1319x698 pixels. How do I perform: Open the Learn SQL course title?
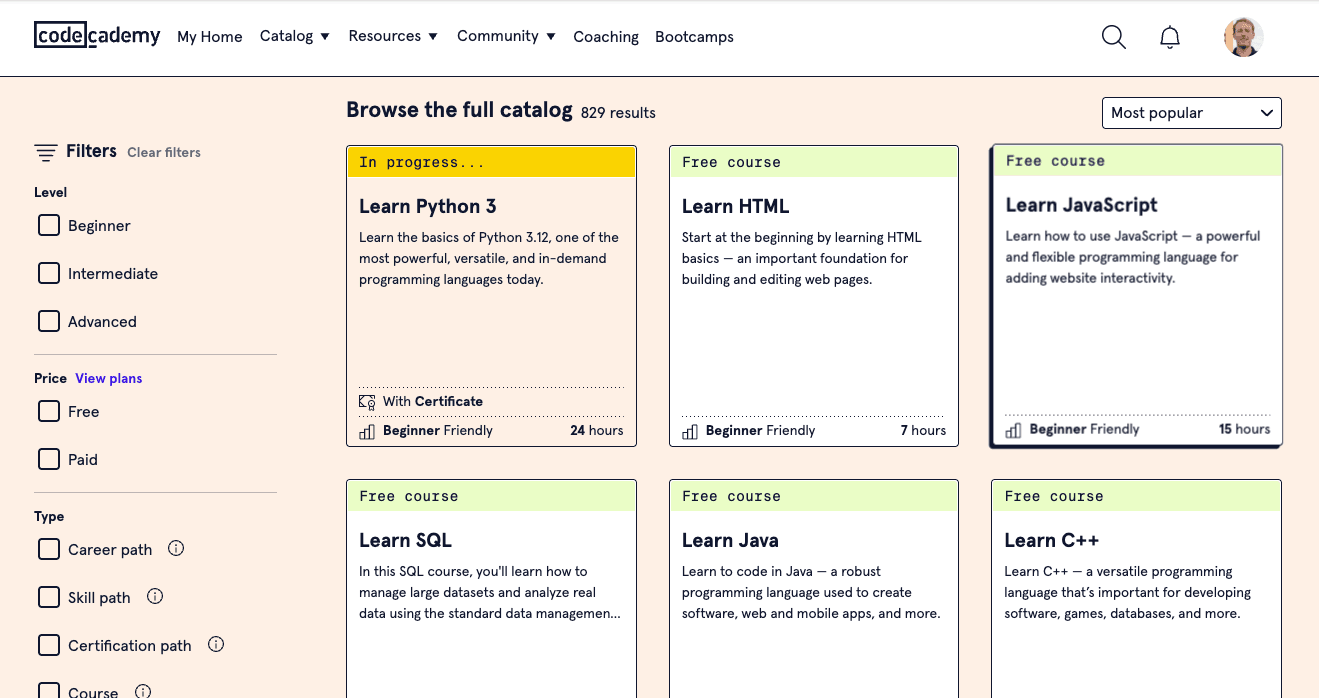point(405,540)
